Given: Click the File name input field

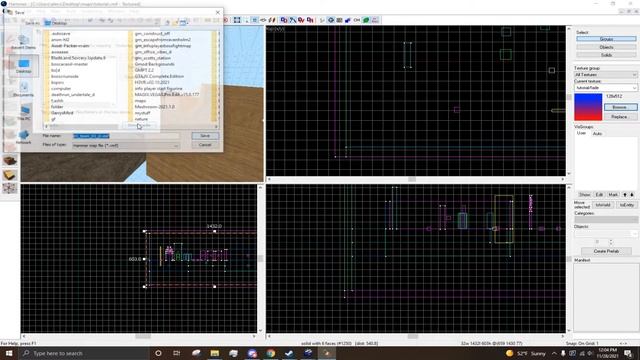Looking at the screenshot, I should point(126,136).
